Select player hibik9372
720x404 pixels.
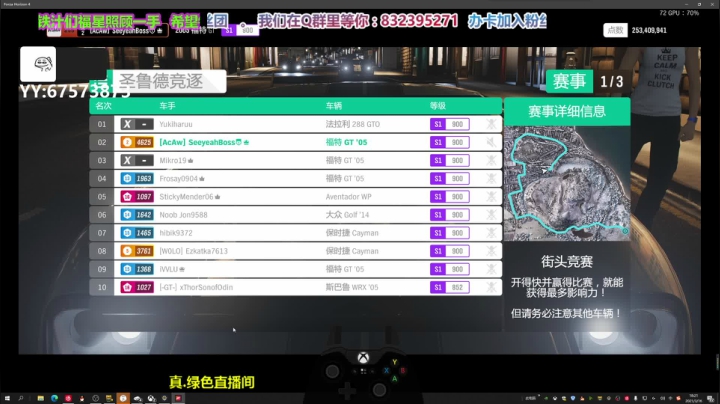point(296,233)
